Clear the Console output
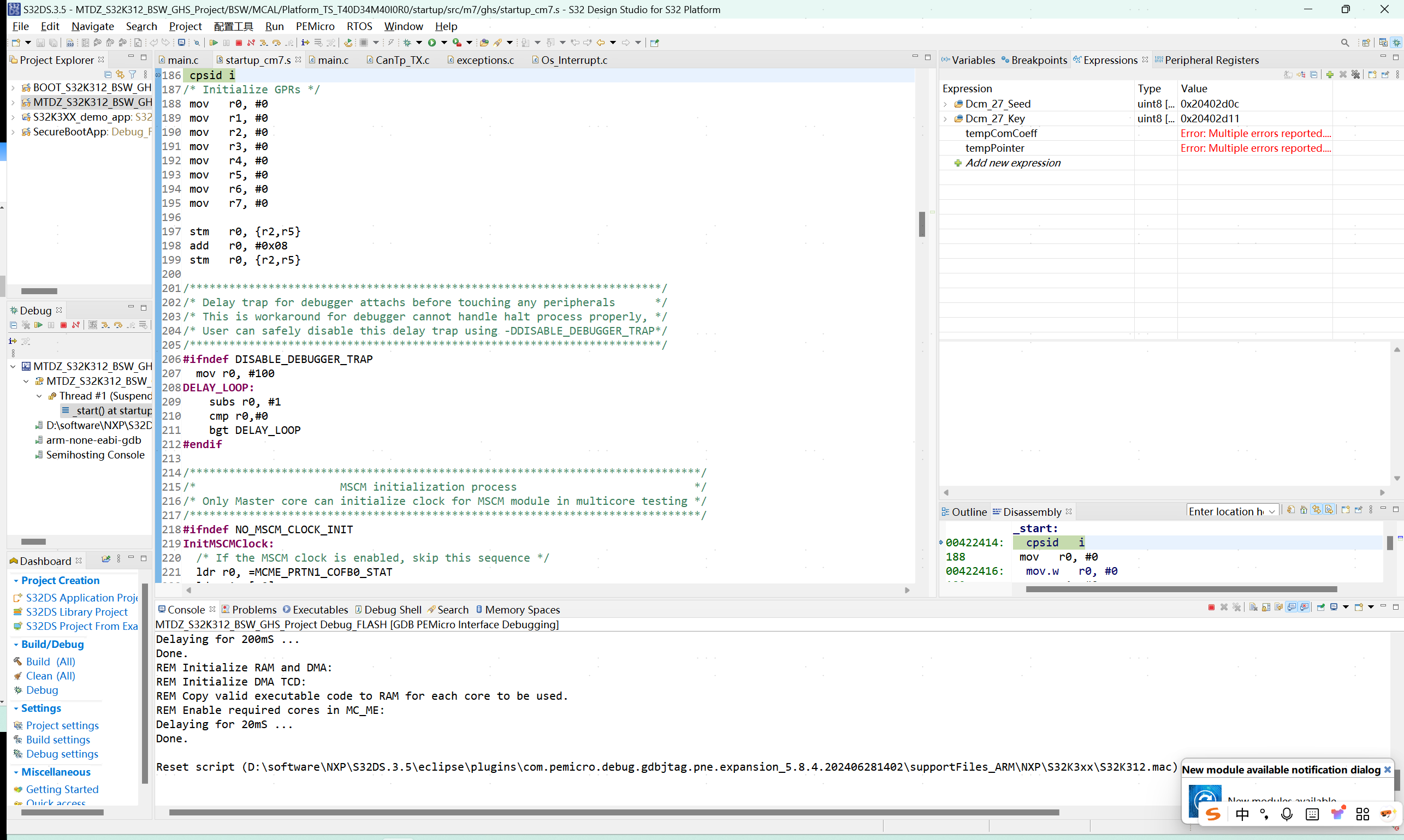 coord(1253,607)
